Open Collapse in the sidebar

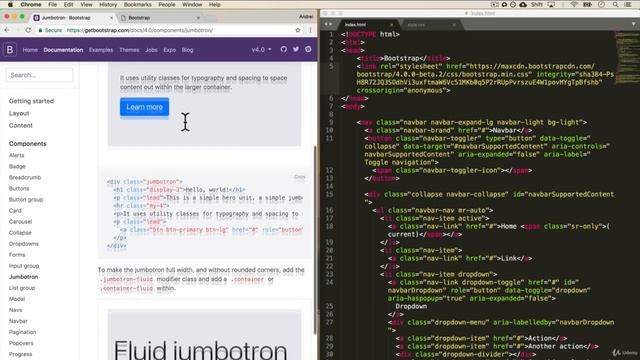[20, 232]
